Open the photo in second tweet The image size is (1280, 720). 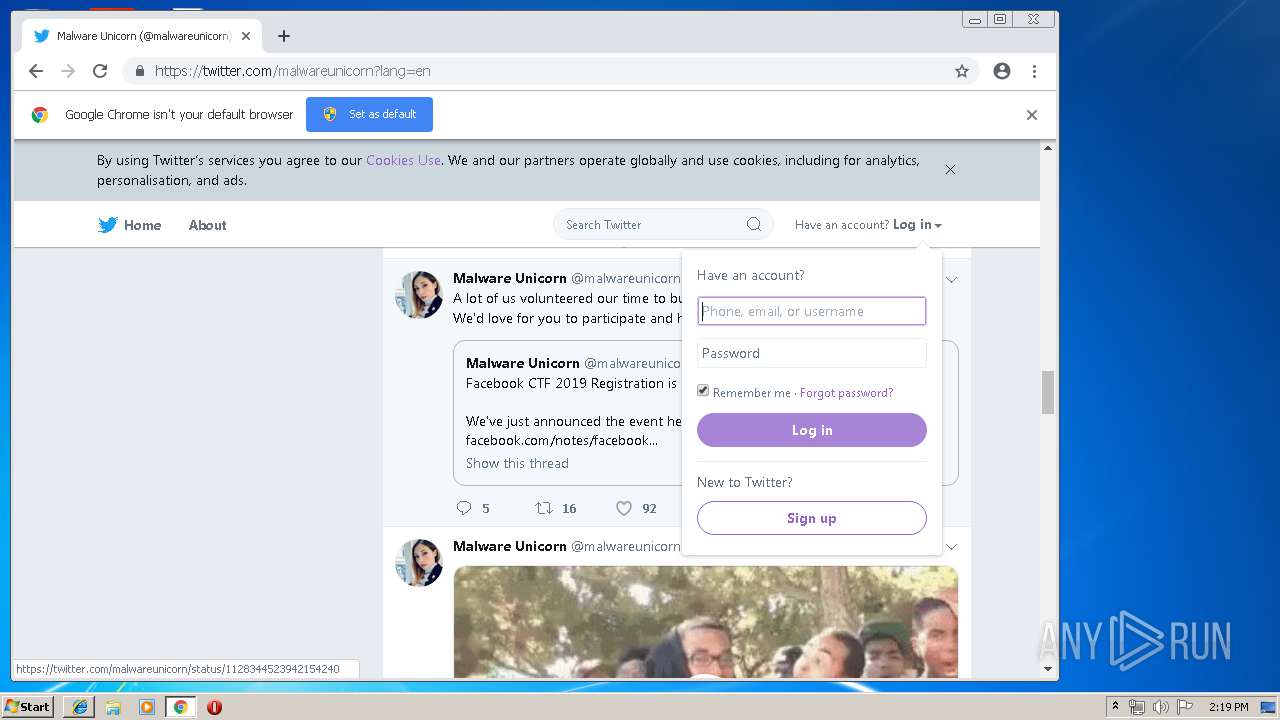[x=706, y=622]
